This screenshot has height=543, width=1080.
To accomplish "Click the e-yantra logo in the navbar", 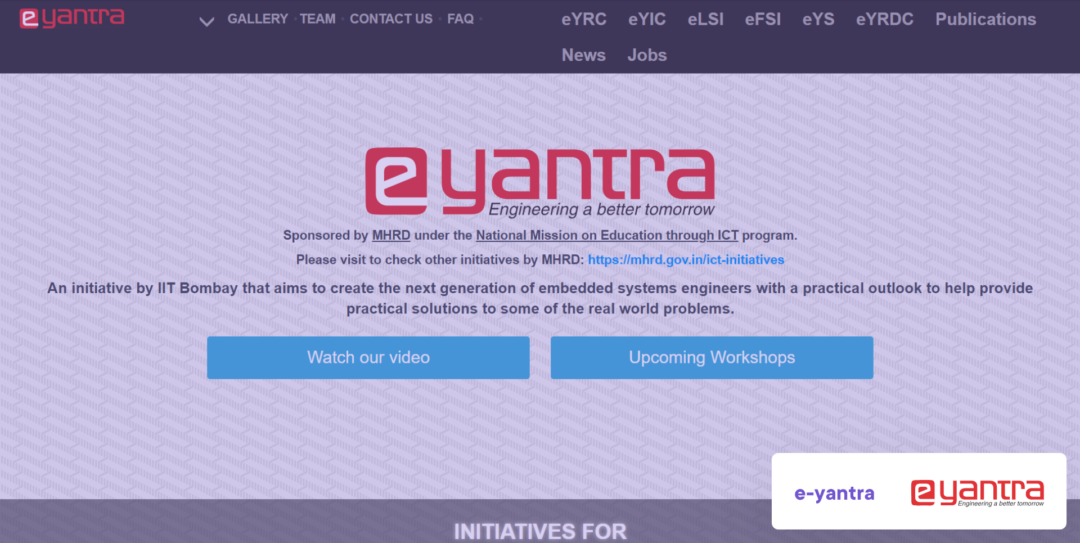I will [72, 18].
